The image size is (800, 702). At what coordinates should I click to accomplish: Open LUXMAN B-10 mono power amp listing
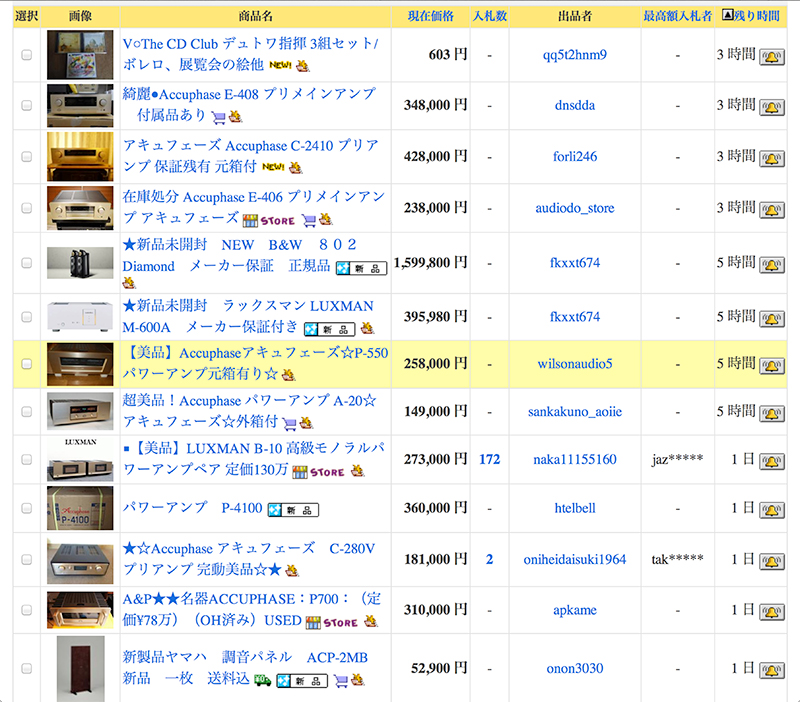(254, 459)
